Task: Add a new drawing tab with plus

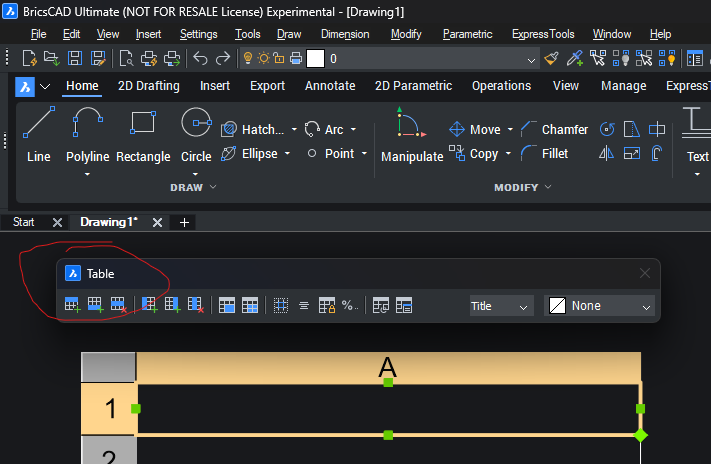Action: [184, 223]
